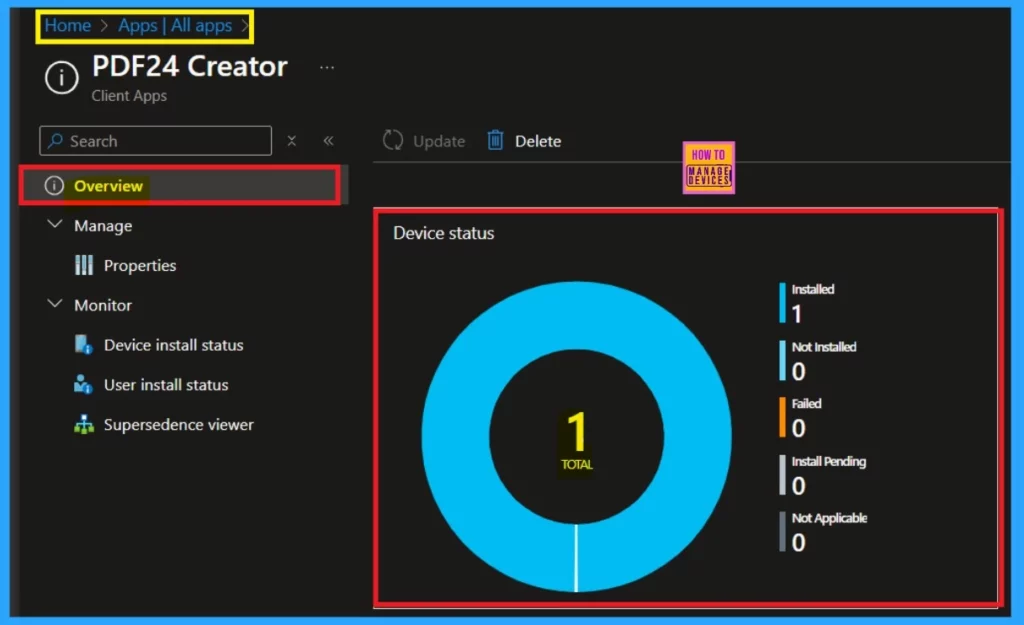This screenshot has height=625, width=1024.
Task: Collapse the Monitor section chevron
Action: 56,304
